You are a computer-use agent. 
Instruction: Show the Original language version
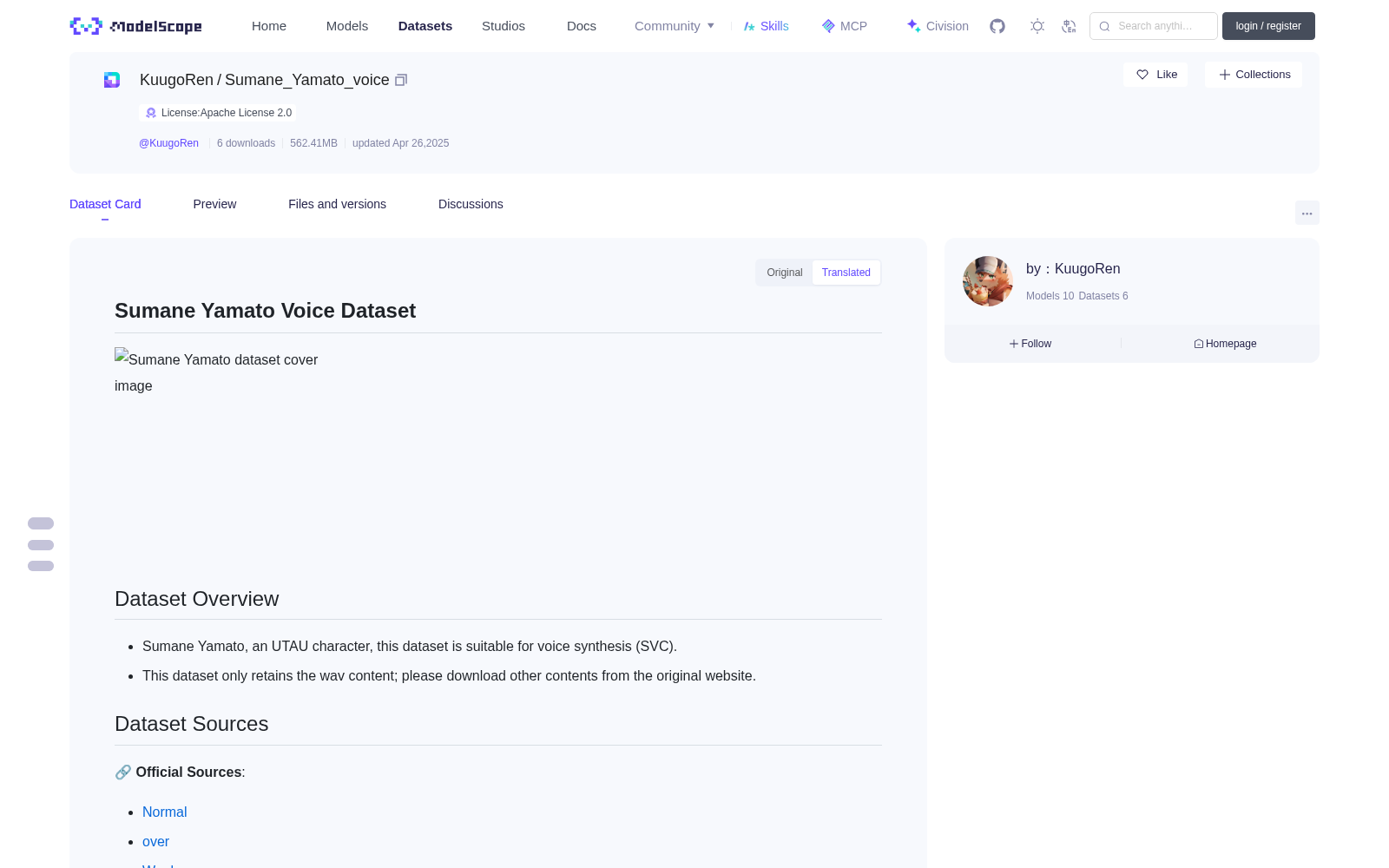pyautogui.click(x=785, y=273)
